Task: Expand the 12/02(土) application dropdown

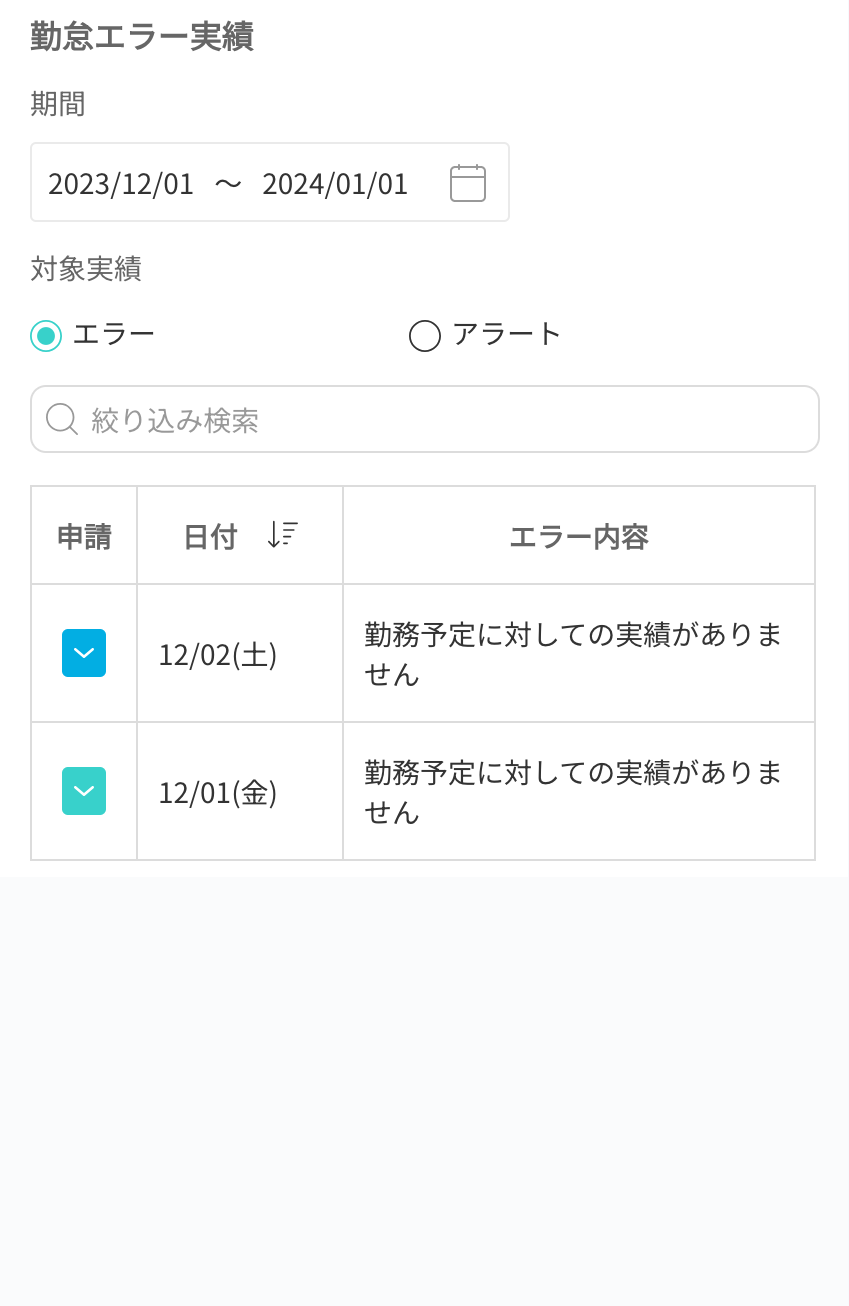Action: [84, 653]
